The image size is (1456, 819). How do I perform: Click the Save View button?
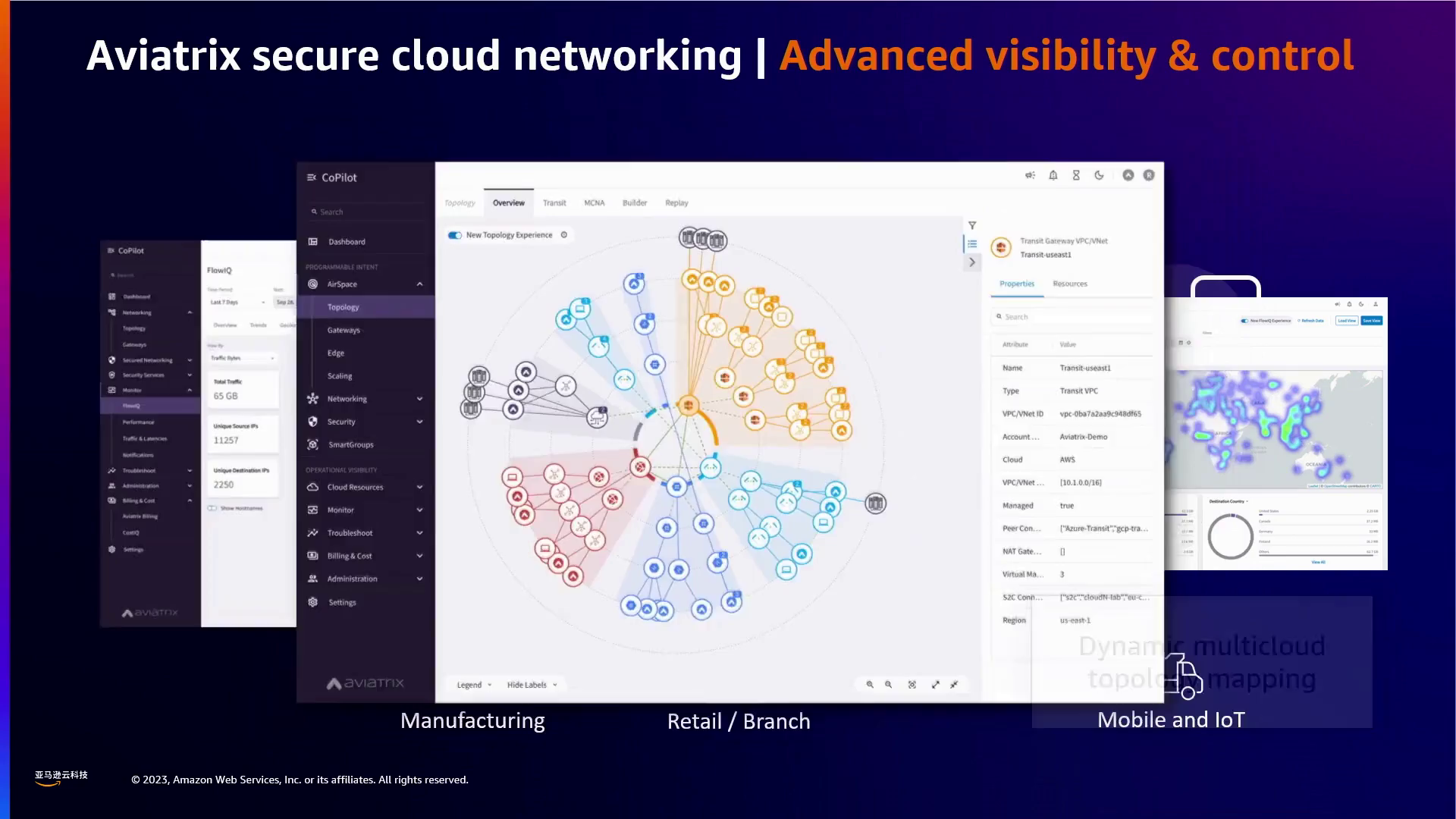[1371, 321]
